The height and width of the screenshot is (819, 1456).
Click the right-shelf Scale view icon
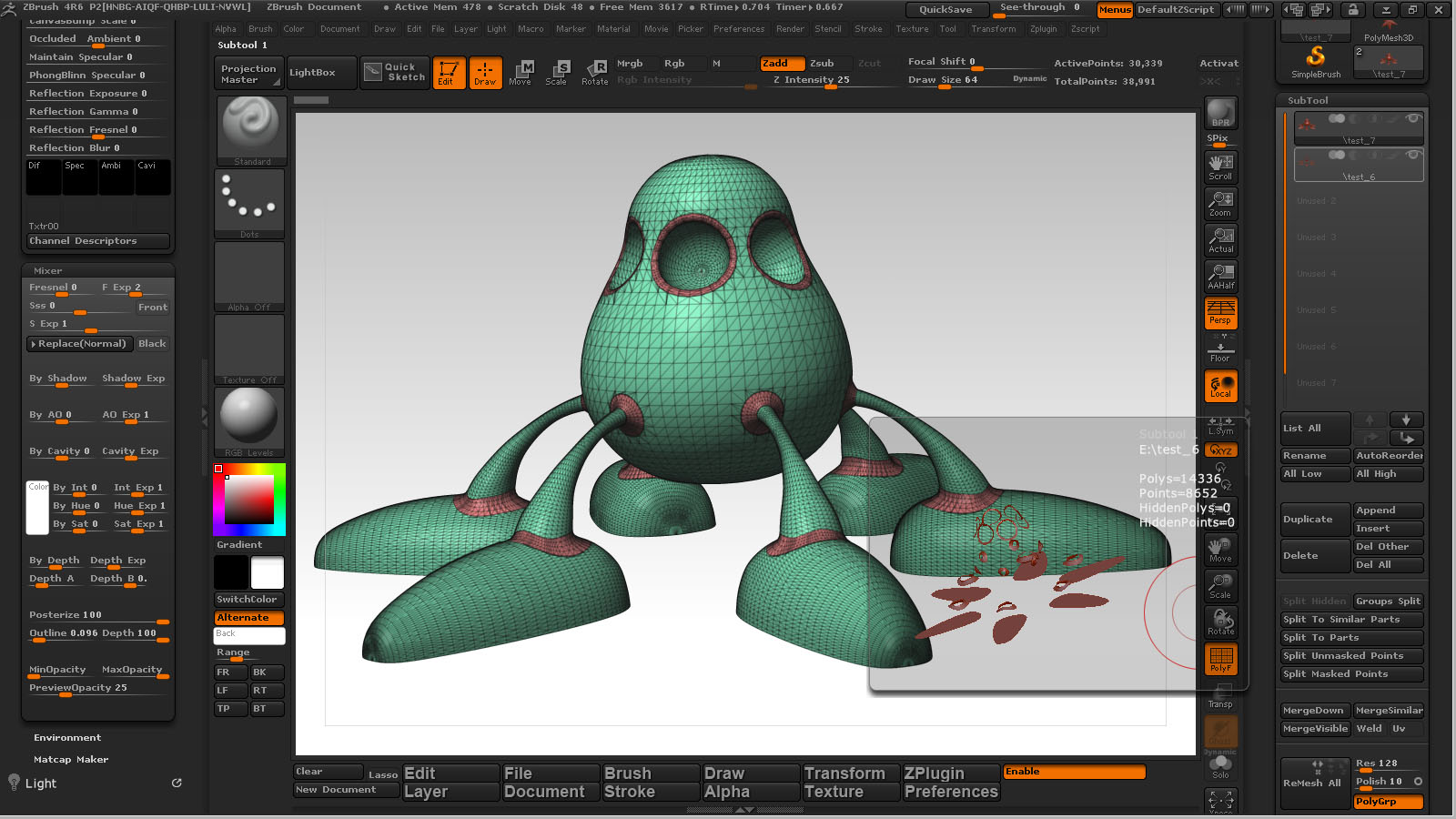(x=1220, y=585)
